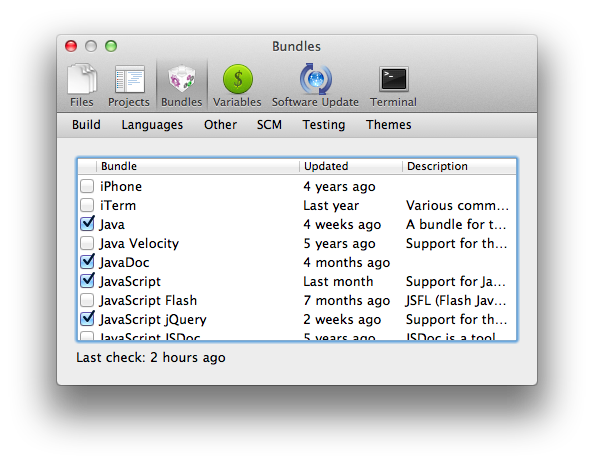The width and height of the screenshot is (594, 464).
Task: Sort by the Bundle column header
Action: 198,166
